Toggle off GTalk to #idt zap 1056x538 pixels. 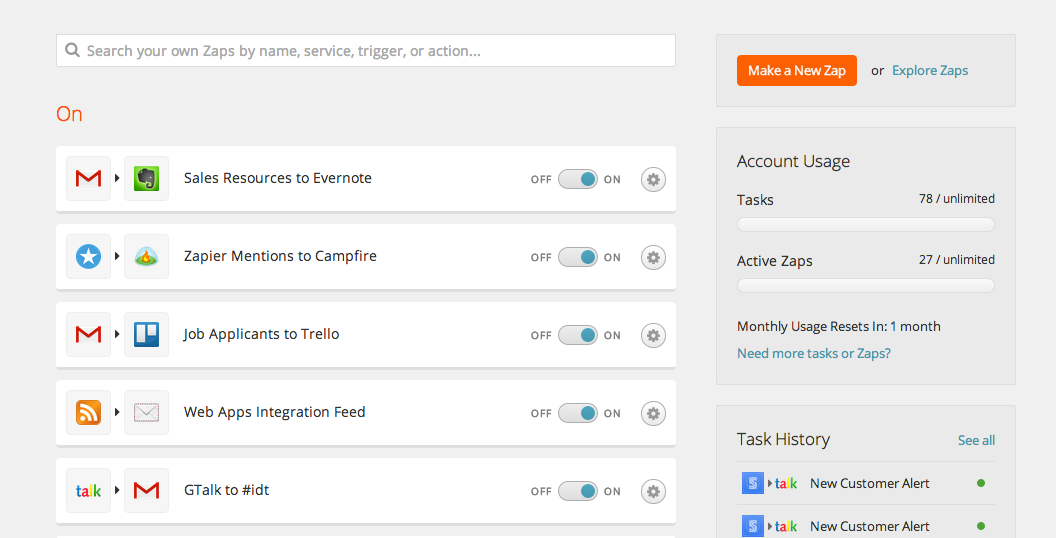point(578,492)
